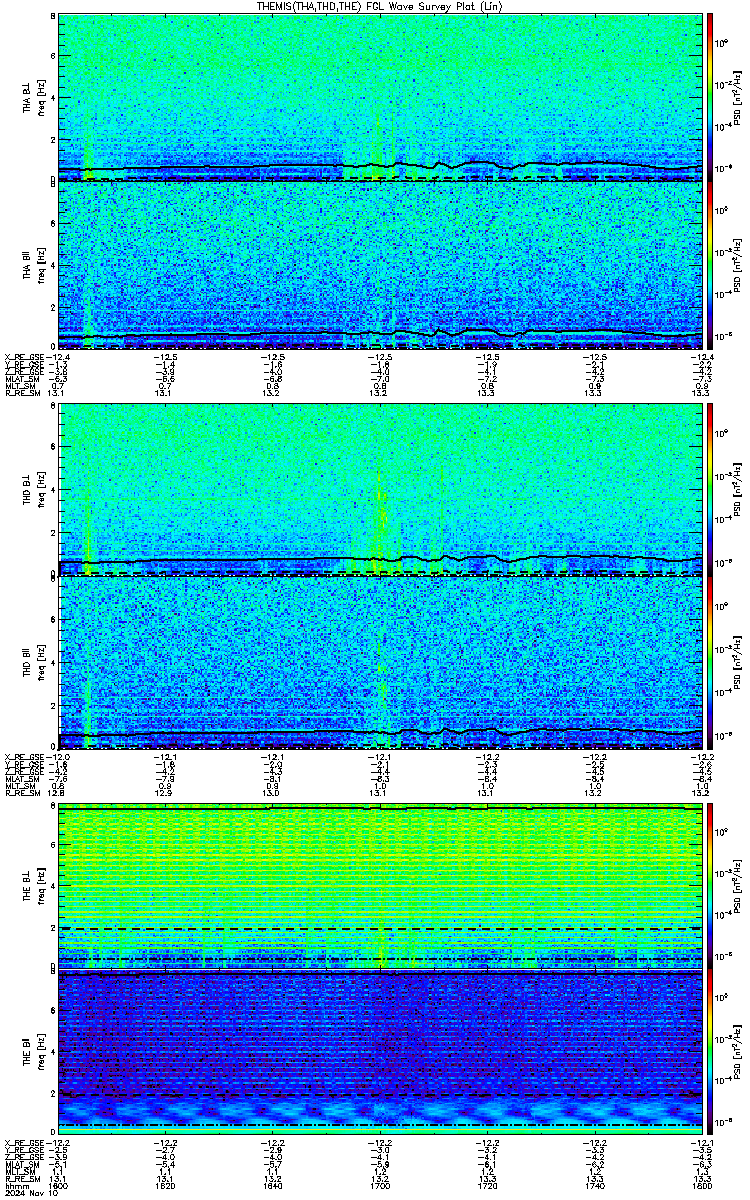
Task: Click PSD [nT²/Hz] label of THA B⊥ colorbar
Action: pos(736,97)
